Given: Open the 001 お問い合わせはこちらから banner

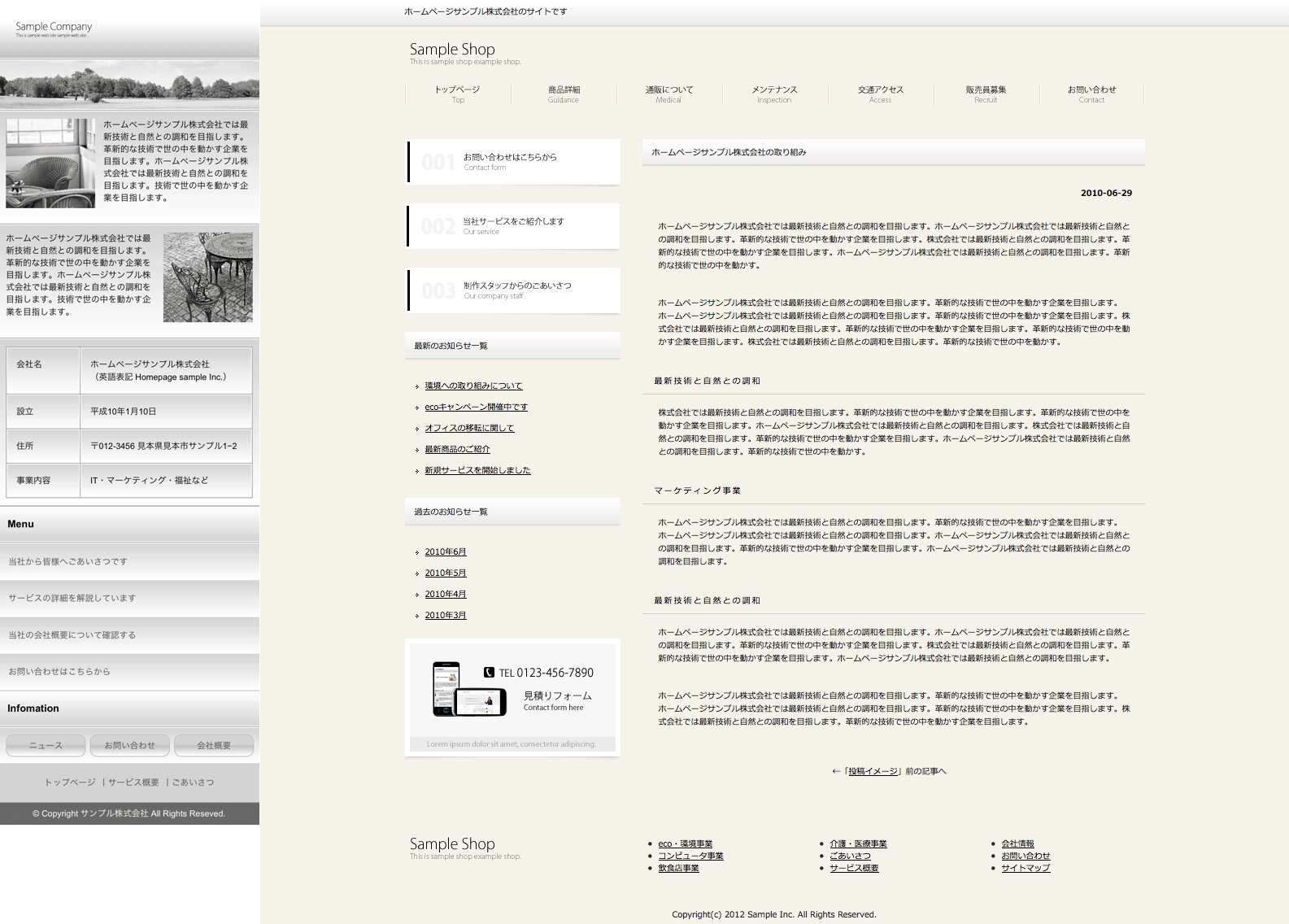Looking at the screenshot, I should click(x=513, y=162).
